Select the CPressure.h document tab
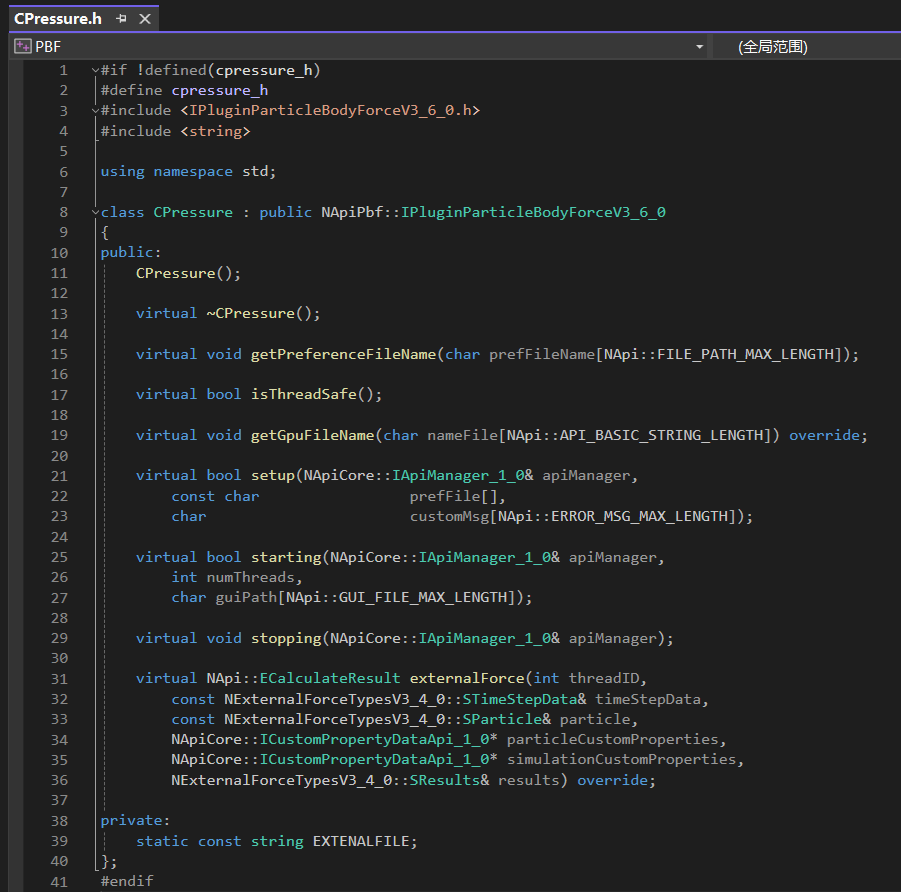This screenshot has width=901, height=892. tap(58, 19)
